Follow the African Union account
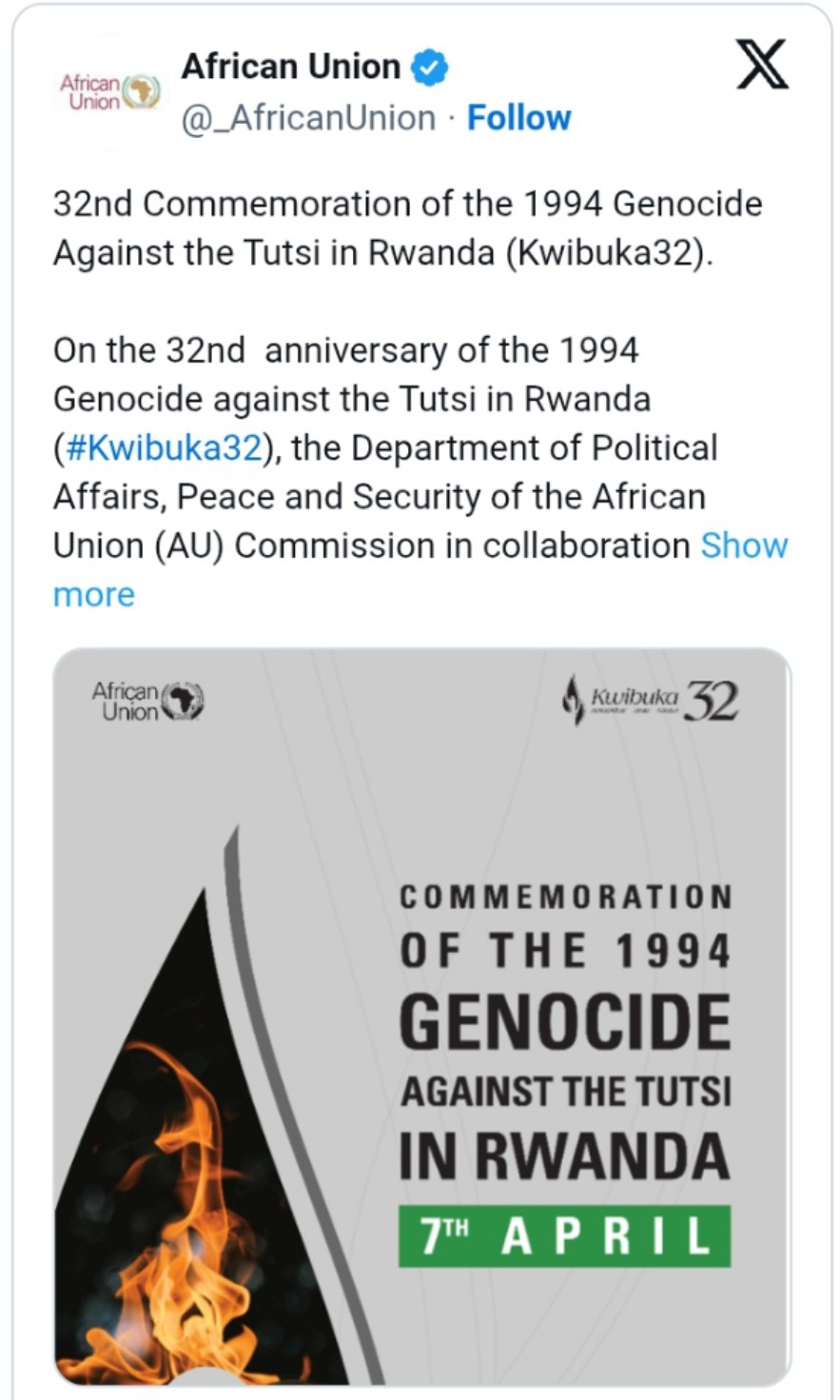Screen dimensions: 840x1400 click(518, 118)
